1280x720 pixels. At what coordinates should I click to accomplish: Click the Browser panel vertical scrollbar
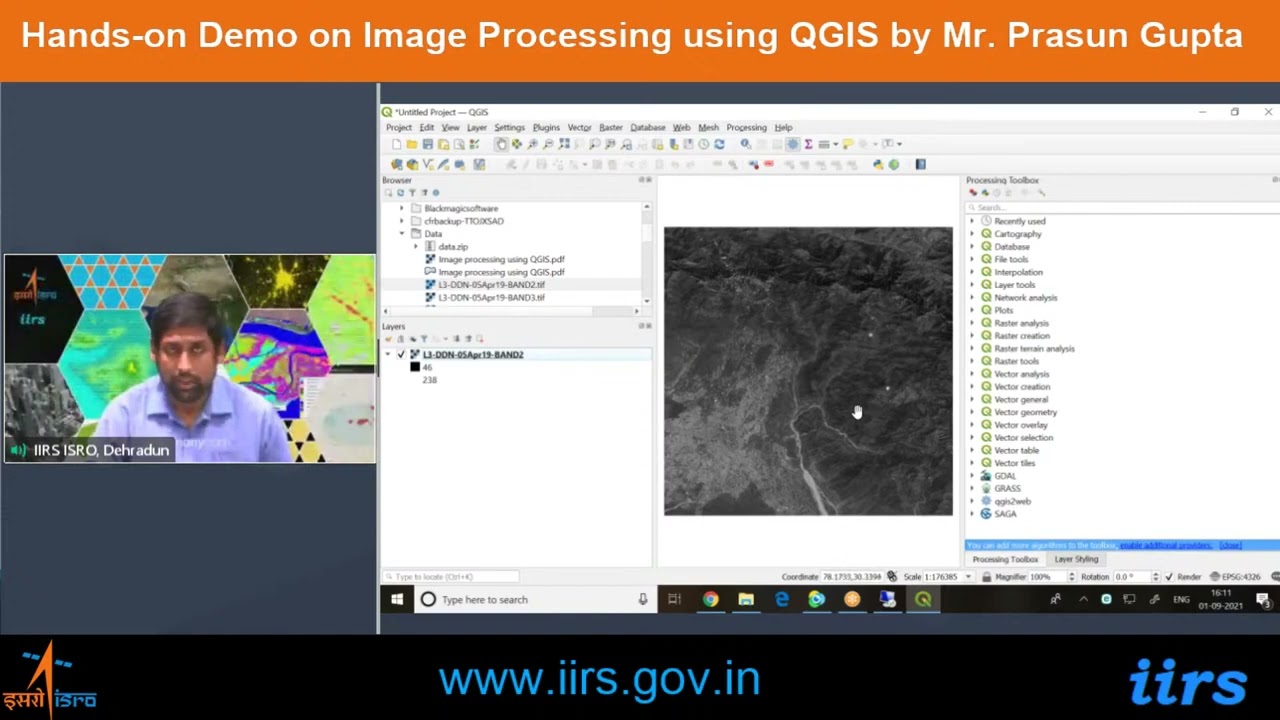647,254
